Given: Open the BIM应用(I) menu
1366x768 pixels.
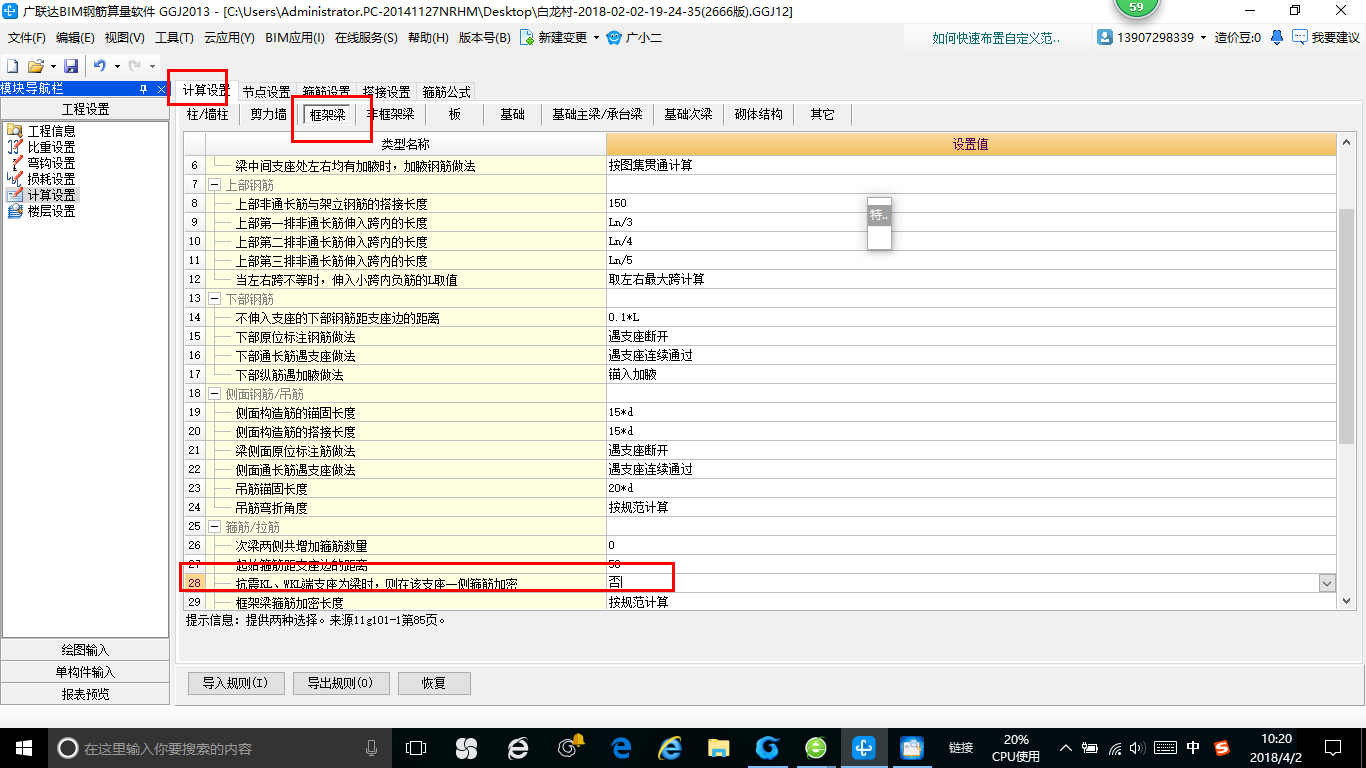Looking at the screenshot, I should [x=295, y=37].
